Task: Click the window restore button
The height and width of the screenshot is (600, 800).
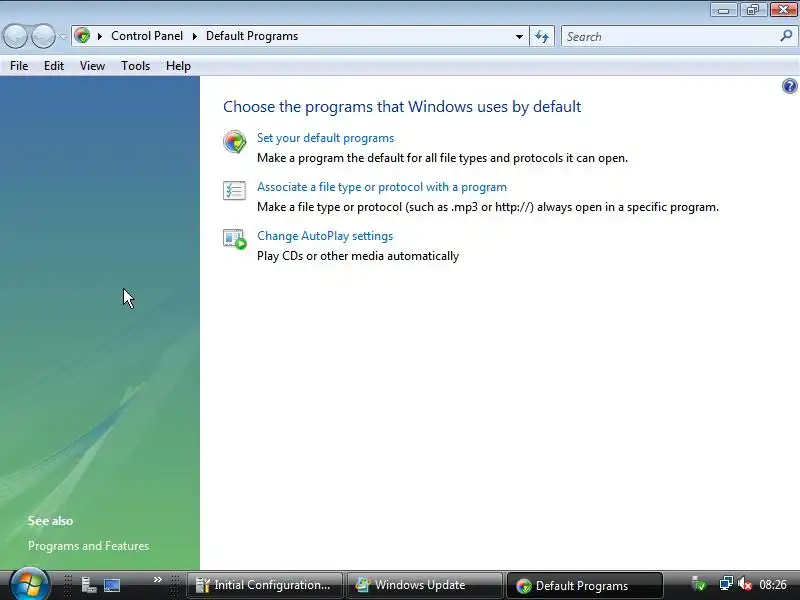Action: tap(753, 10)
